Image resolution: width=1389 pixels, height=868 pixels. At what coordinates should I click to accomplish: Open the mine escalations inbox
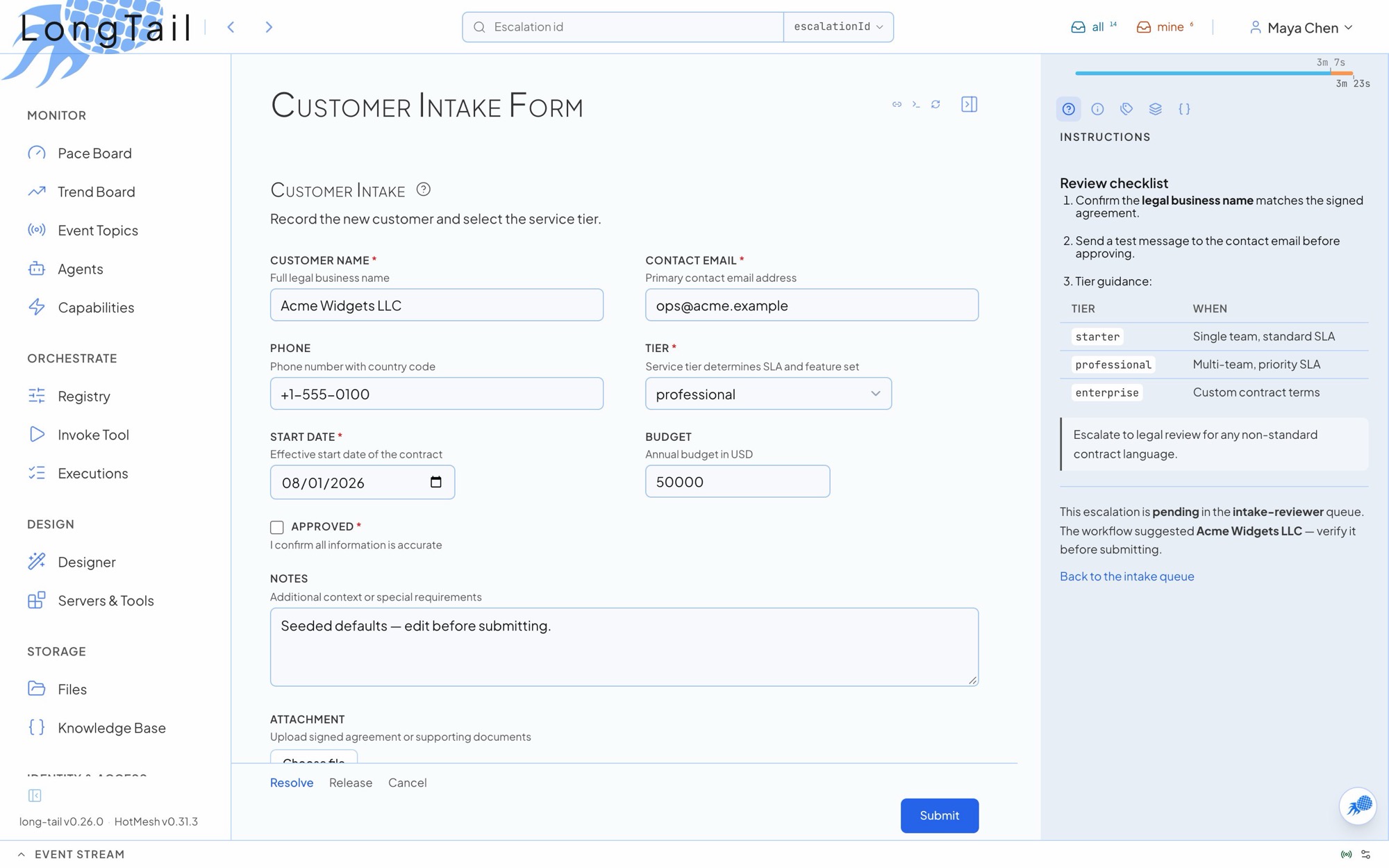click(x=1165, y=27)
